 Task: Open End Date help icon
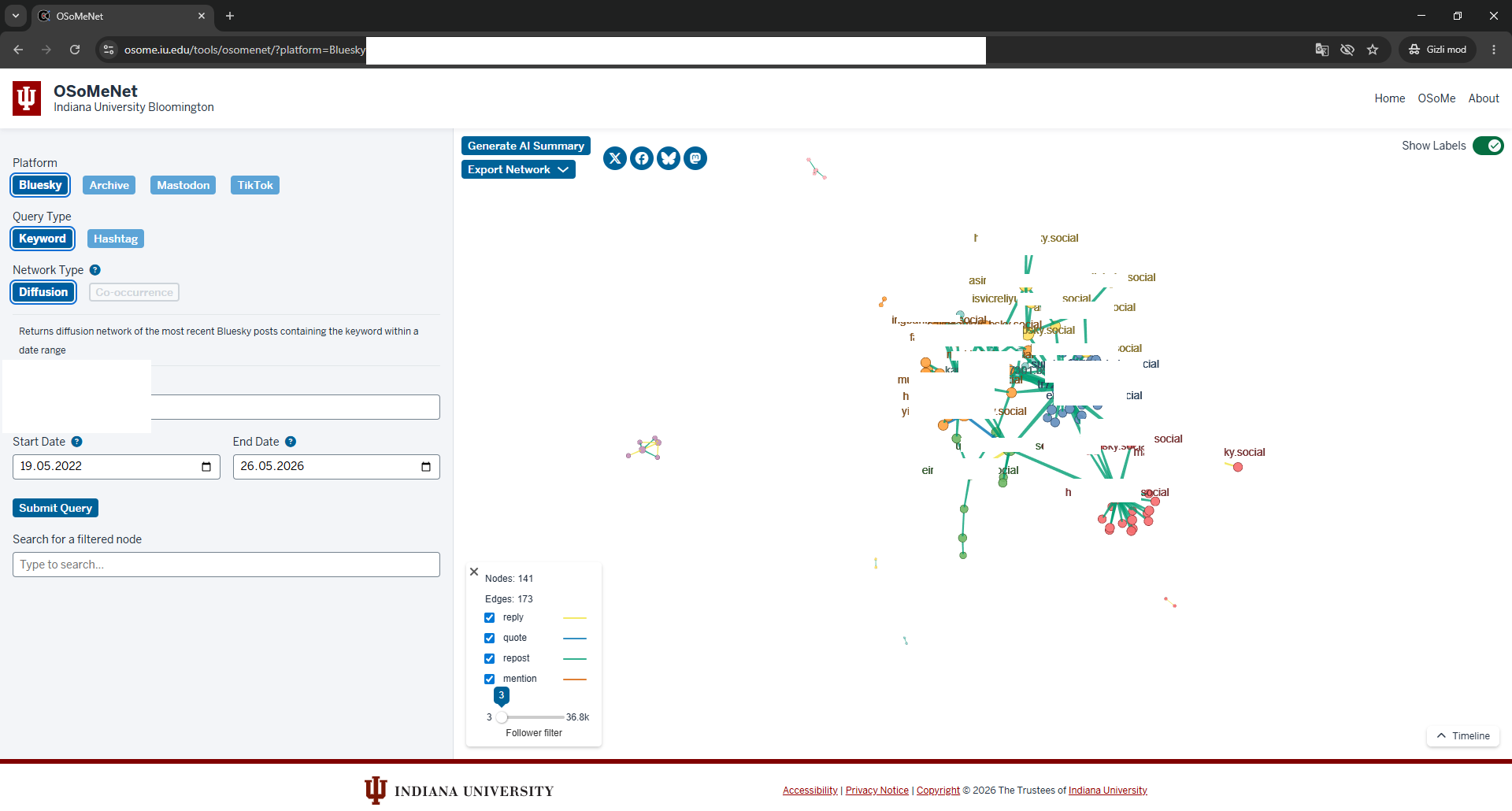(x=291, y=442)
